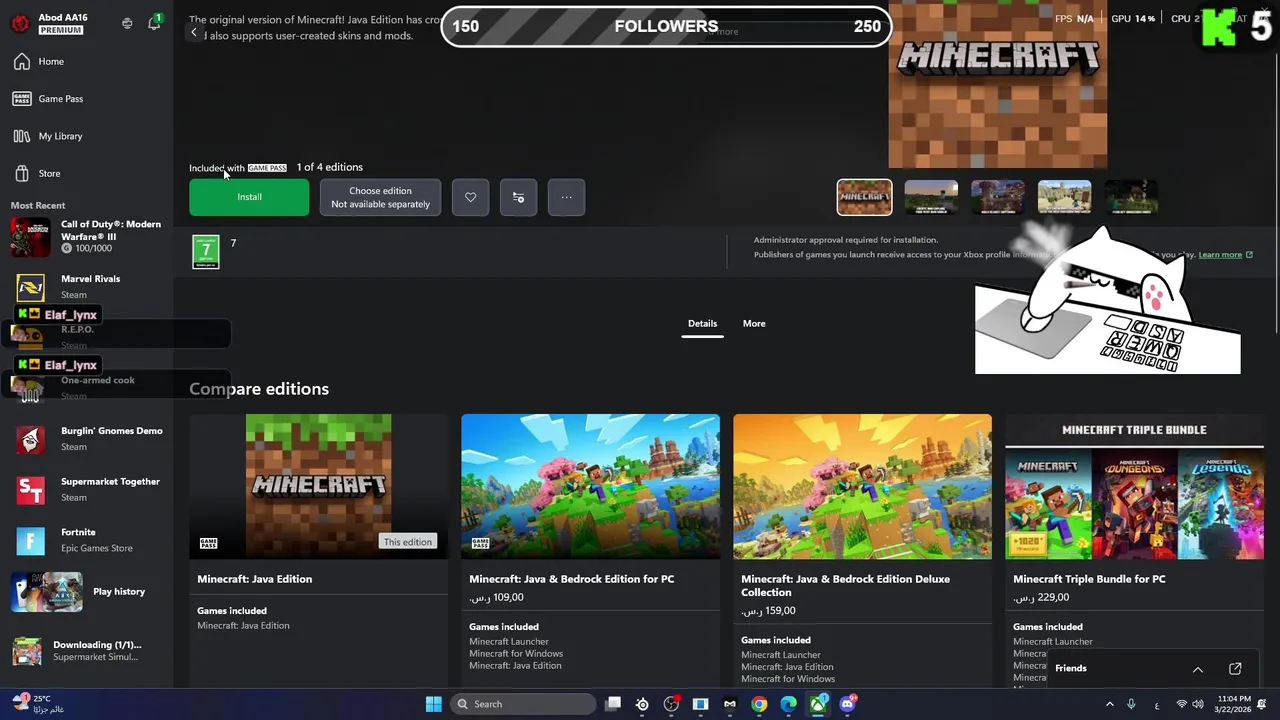This screenshot has width=1280, height=720.
Task: Open the Xbox app taskbar icon
Action: 818,704
